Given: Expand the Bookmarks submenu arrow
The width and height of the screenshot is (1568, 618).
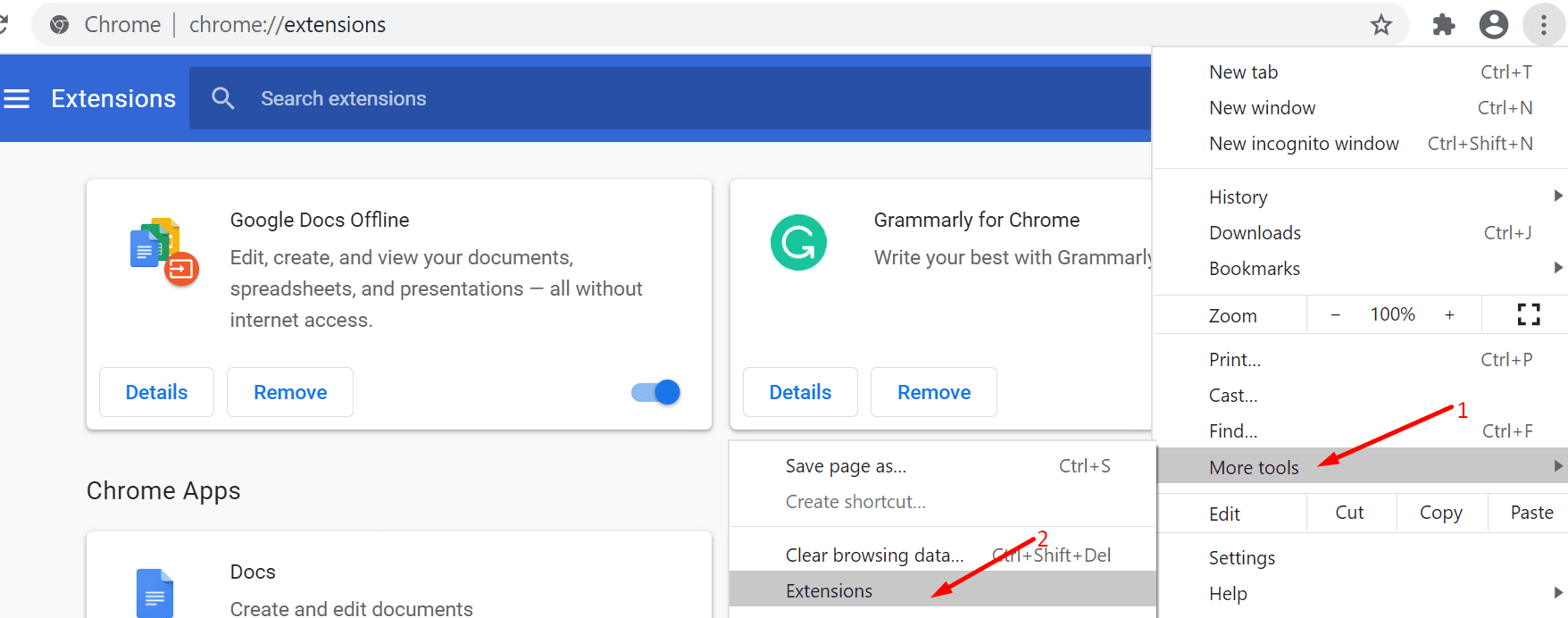Looking at the screenshot, I should point(1557,267).
